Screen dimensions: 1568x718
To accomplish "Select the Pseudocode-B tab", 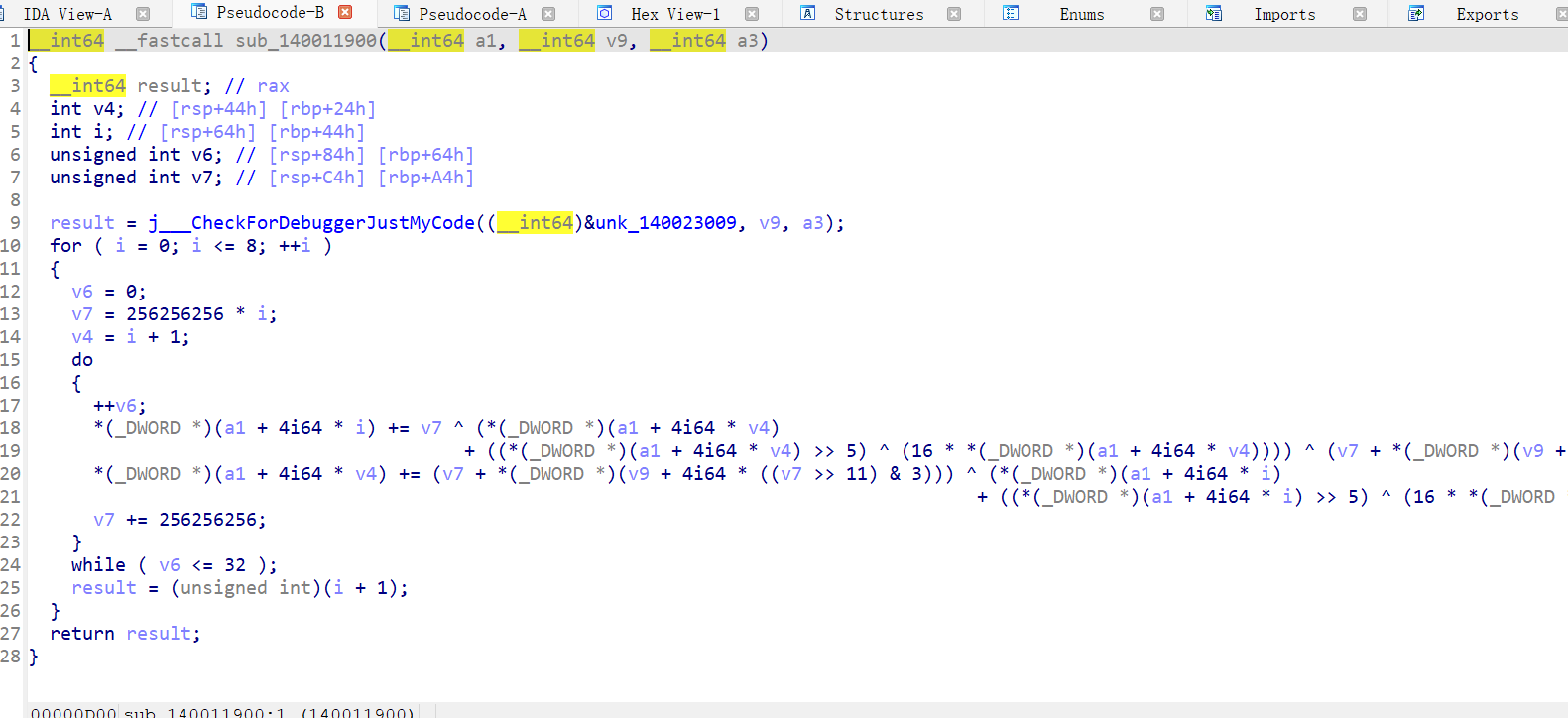I will 270,12.
